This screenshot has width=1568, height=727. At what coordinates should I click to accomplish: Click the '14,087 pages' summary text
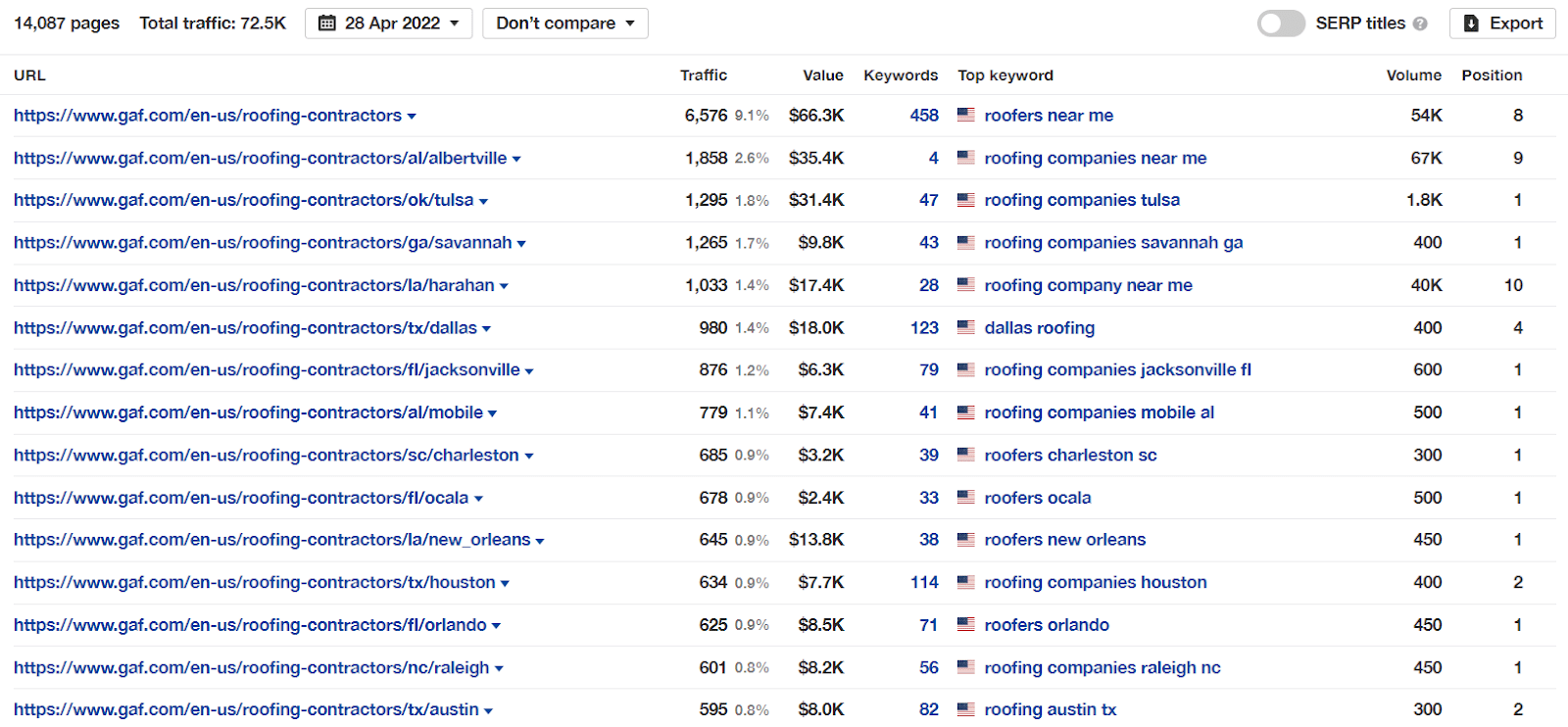[67, 24]
